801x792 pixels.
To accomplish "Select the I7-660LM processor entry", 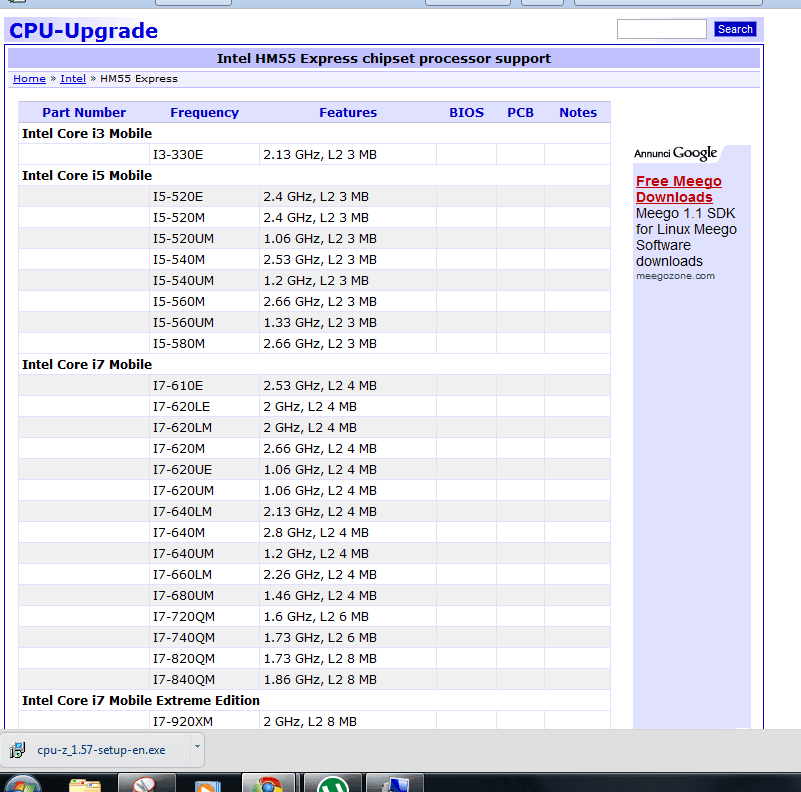I will 182,574.
